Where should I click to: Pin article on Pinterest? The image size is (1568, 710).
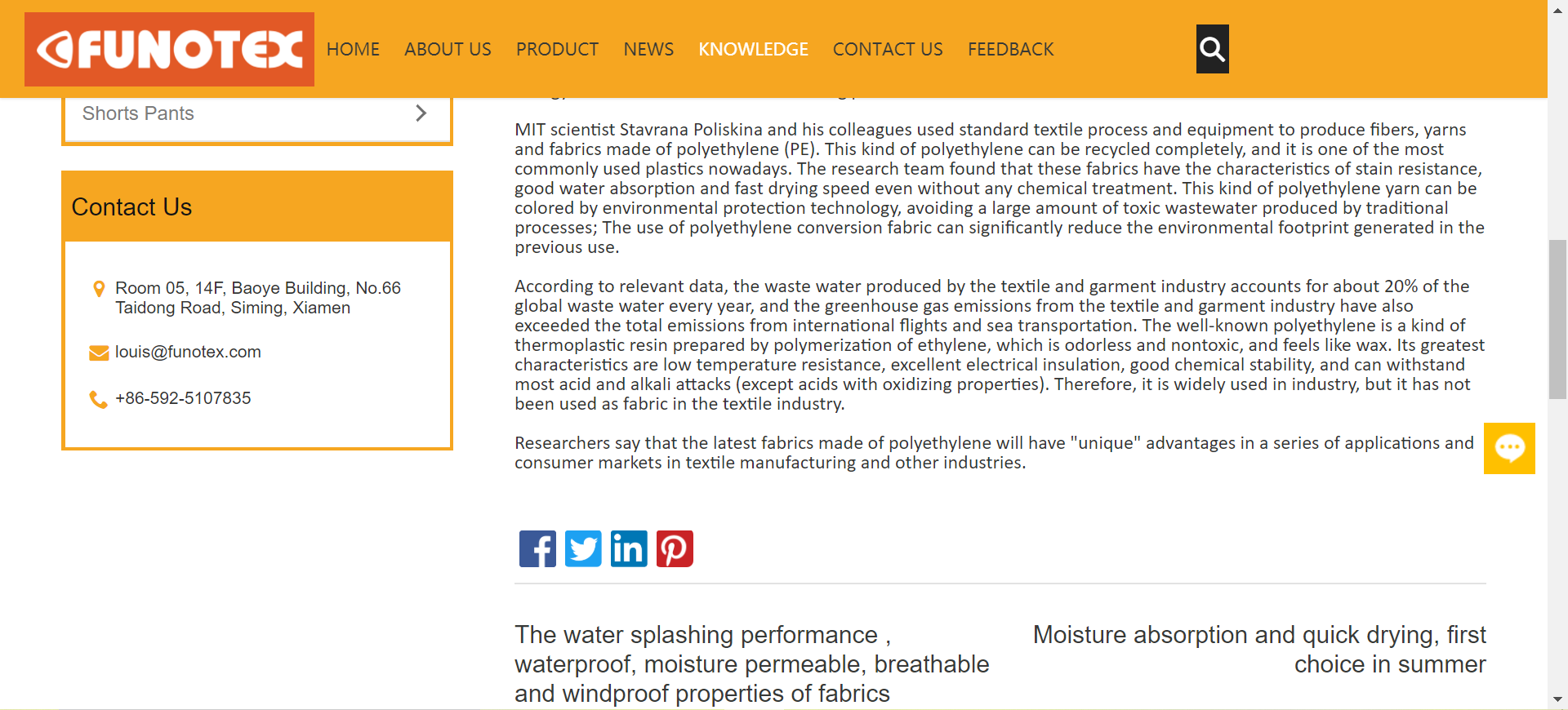pyautogui.click(x=675, y=548)
